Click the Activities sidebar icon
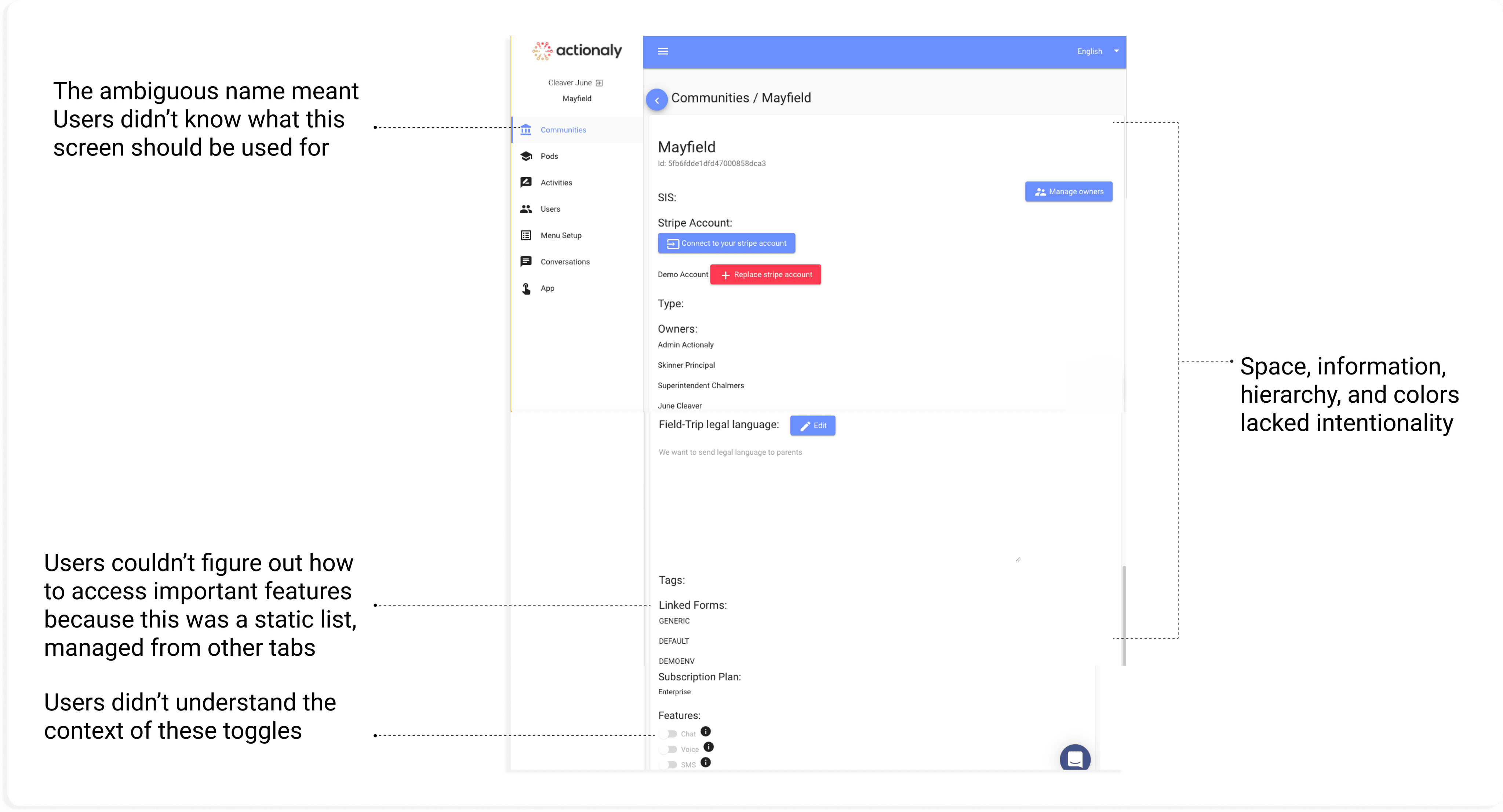The width and height of the screenshot is (1503, 812). click(526, 183)
